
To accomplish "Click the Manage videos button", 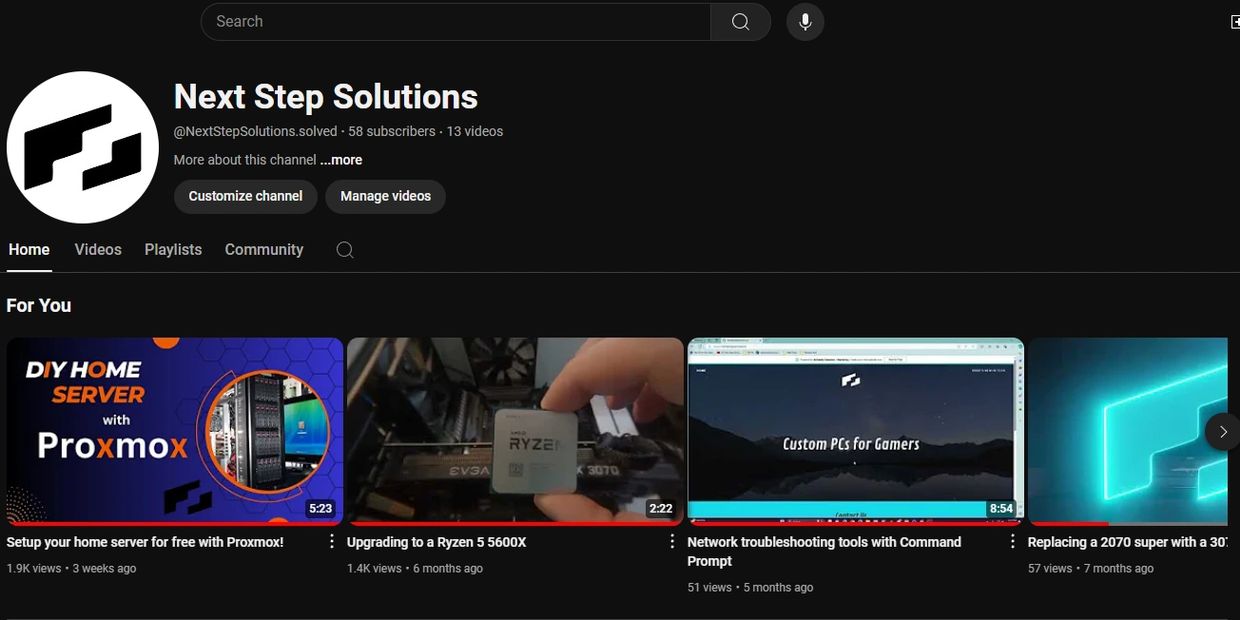I will (385, 196).
